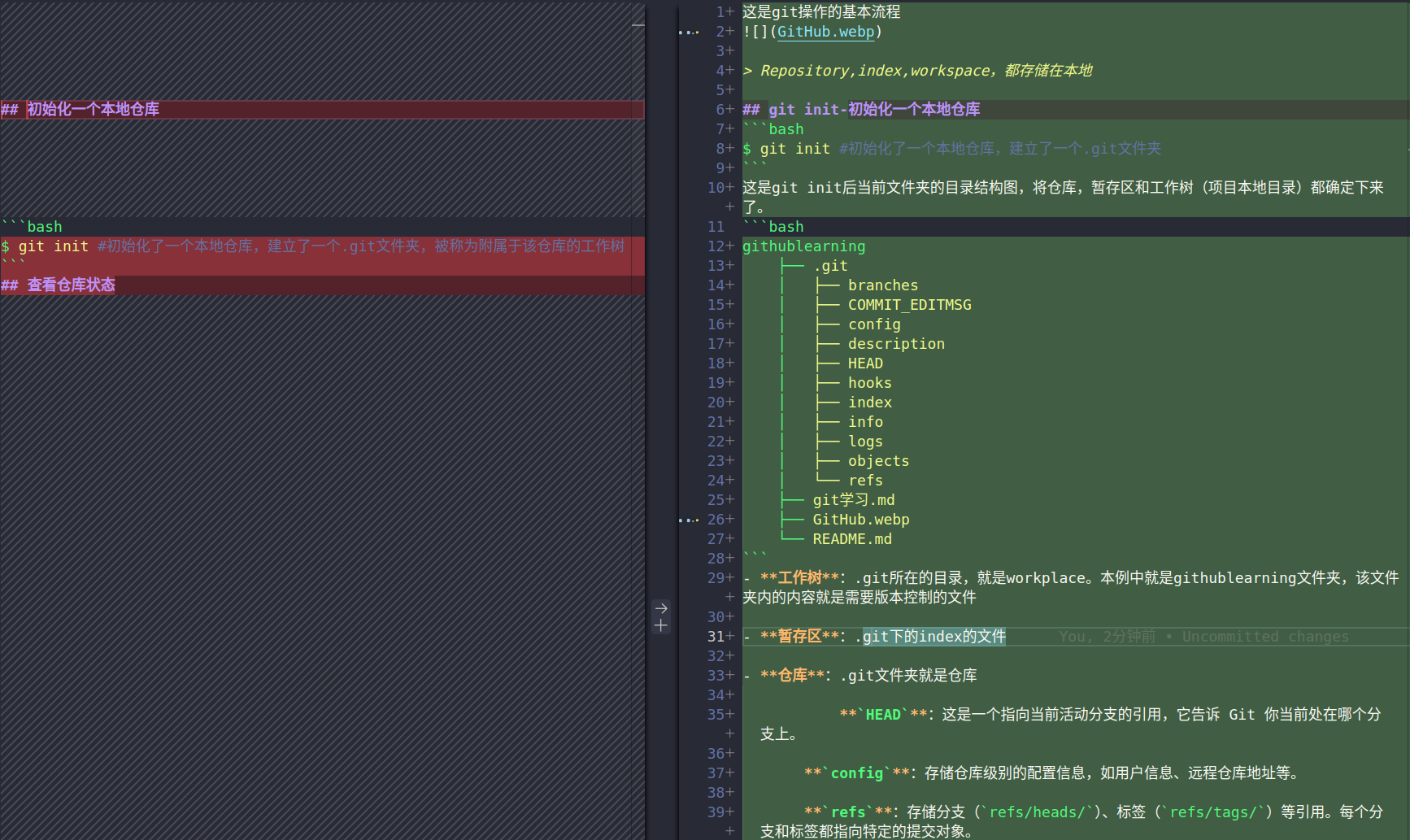Click the 'git学习.md' file entry
The image size is (1410, 840).
854,500
